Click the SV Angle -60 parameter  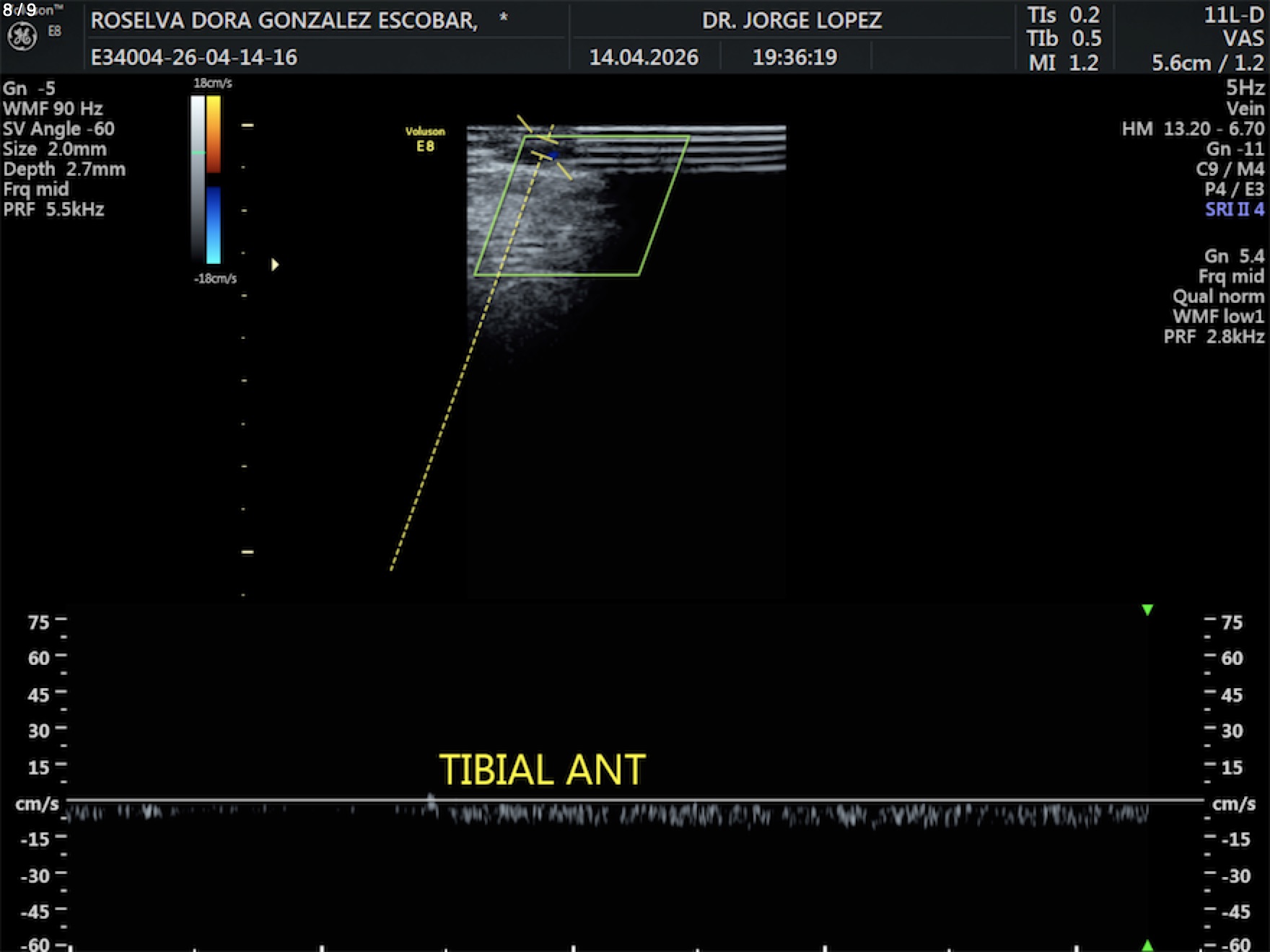[x=58, y=129]
